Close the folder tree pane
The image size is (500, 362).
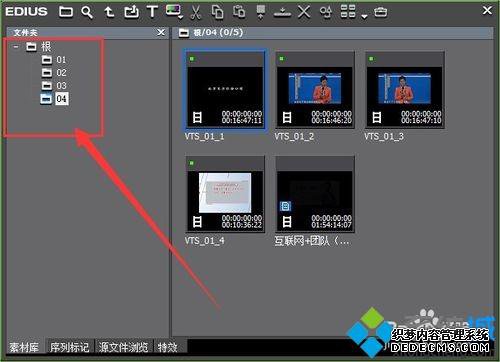[161, 32]
